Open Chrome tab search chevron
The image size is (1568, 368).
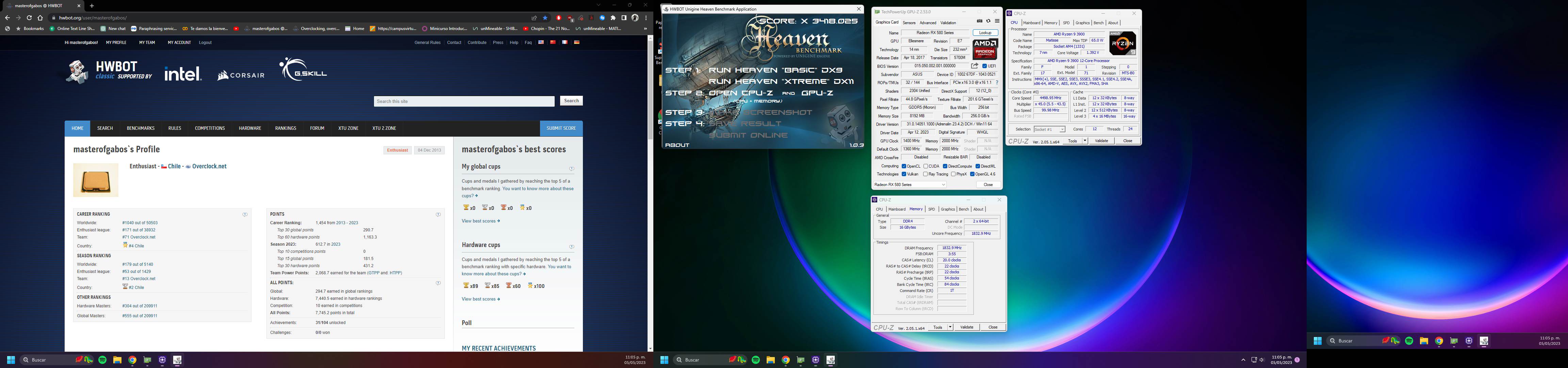tap(598, 5)
